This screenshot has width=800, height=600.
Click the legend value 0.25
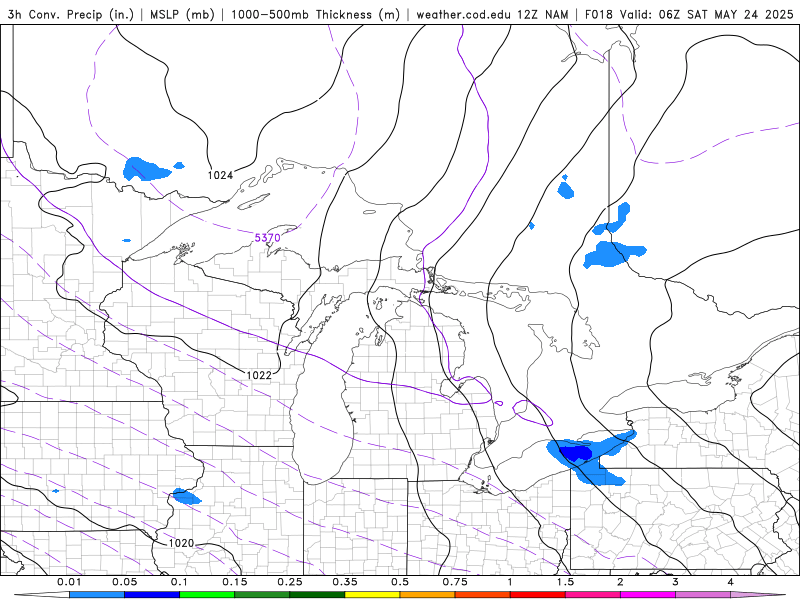pyautogui.click(x=290, y=582)
